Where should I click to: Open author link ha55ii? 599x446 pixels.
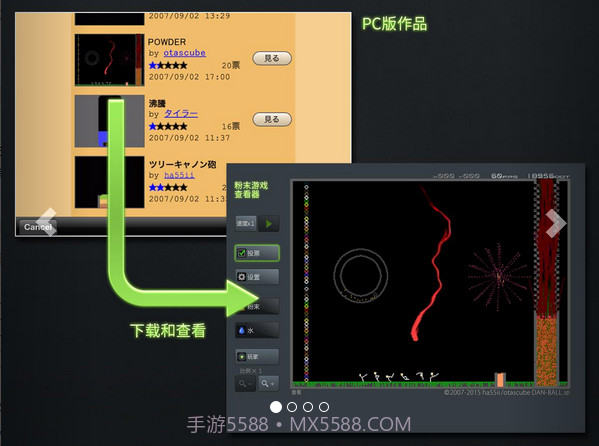(x=180, y=175)
